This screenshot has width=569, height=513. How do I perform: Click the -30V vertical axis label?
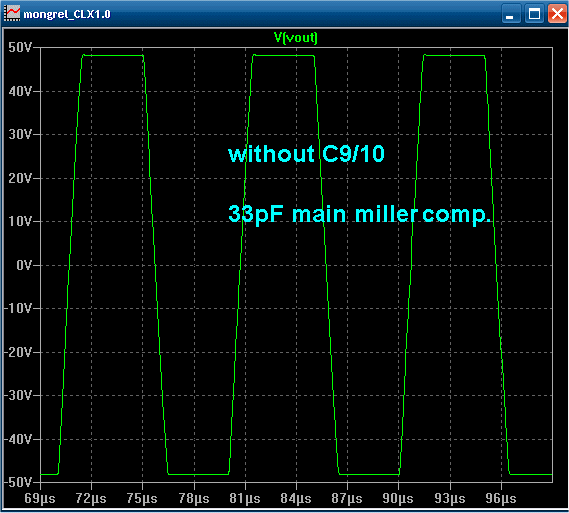(x=18, y=395)
